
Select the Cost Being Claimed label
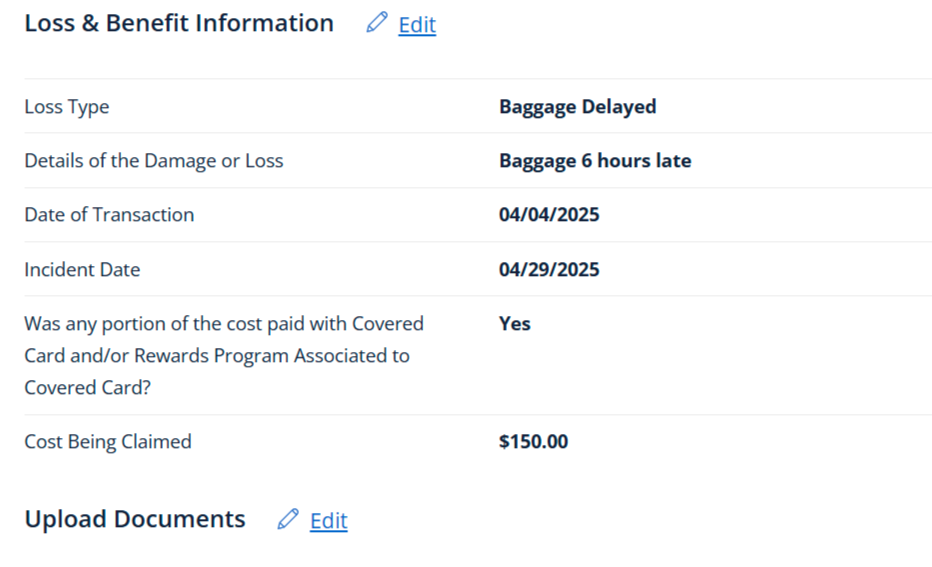108,441
